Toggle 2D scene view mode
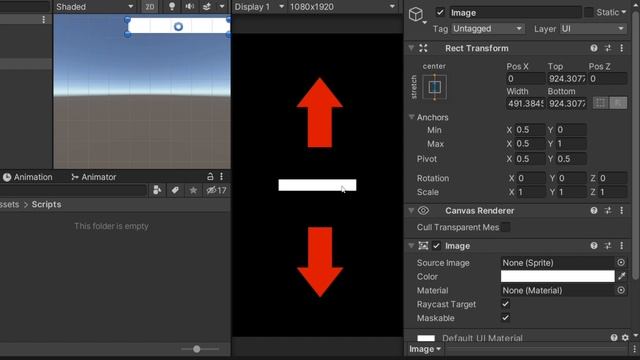Screen dimensions: 640x360 pyautogui.click(x=149, y=7)
